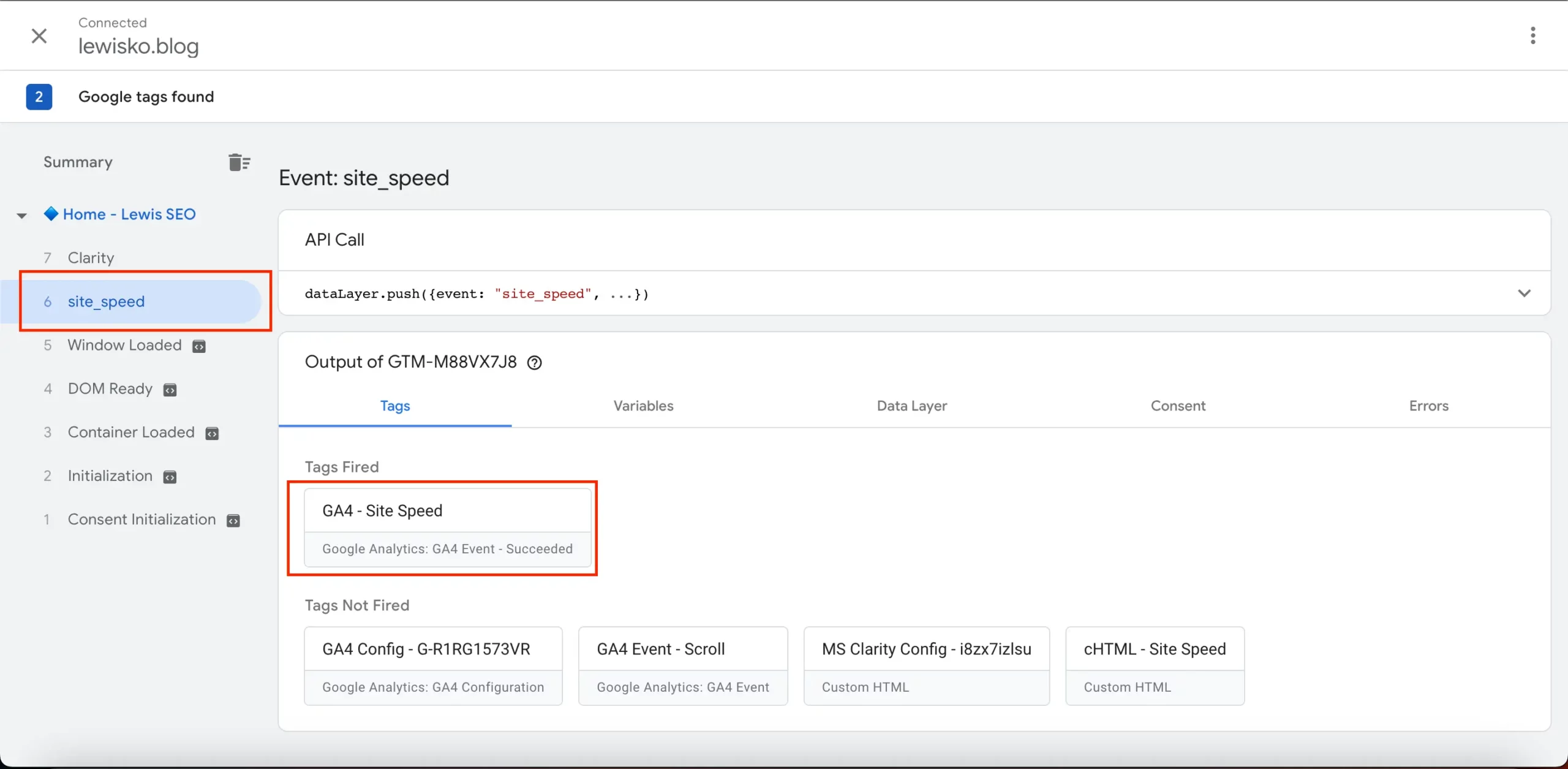Screen dimensions: 1568x769
Task: Click the Summary heading in sidebar
Action: pos(78,162)
